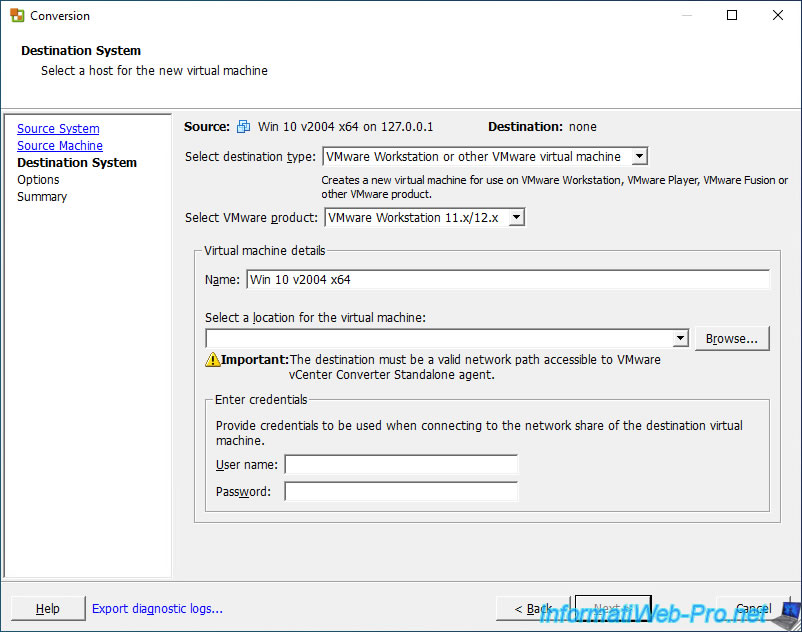
Task: Select Destination System step in sidebar
Action: (x=77, y=163)
